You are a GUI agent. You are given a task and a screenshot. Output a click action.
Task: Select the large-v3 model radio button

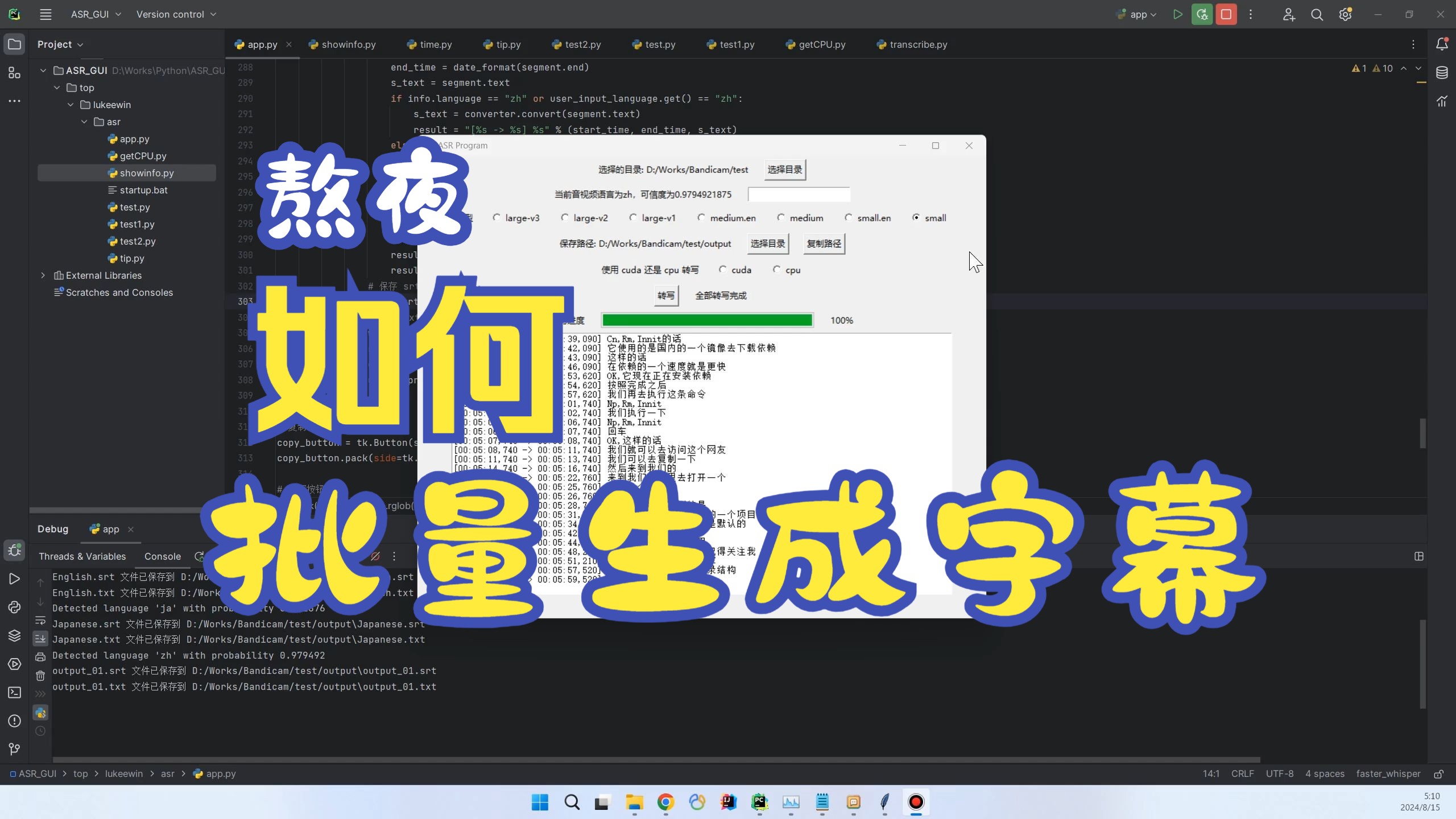coord(497,218)
